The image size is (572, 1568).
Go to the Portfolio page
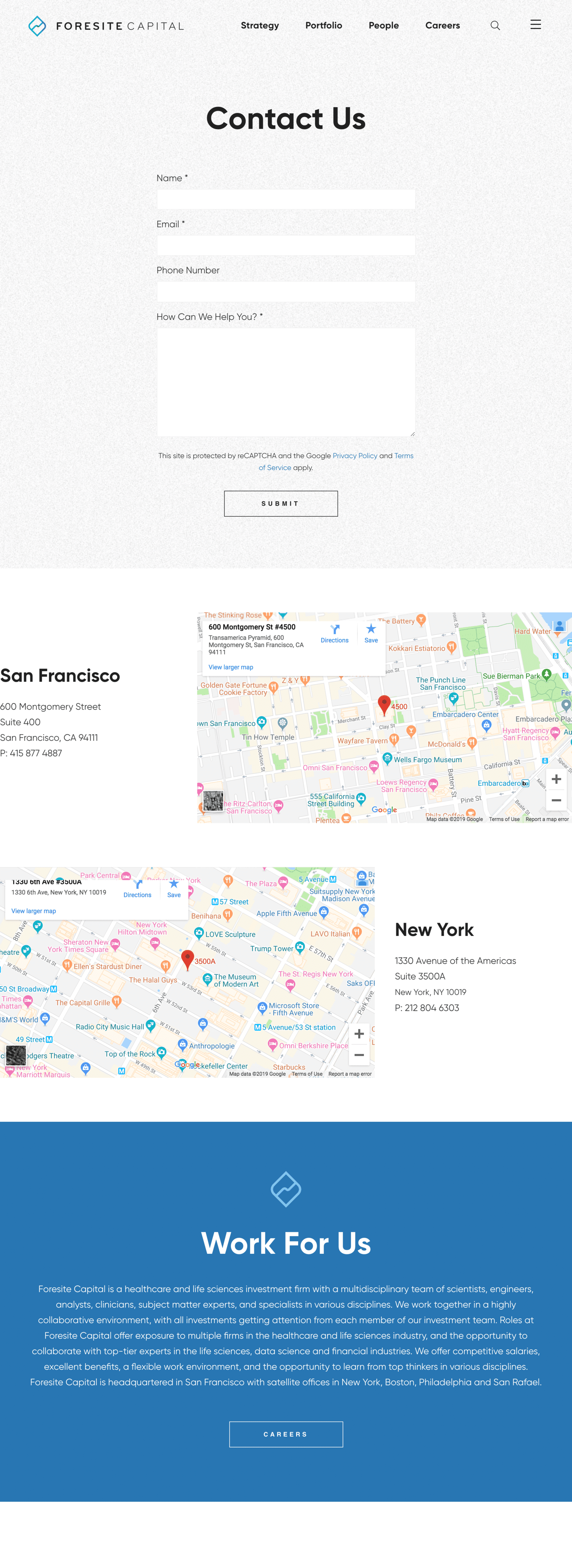click(323, 26)
